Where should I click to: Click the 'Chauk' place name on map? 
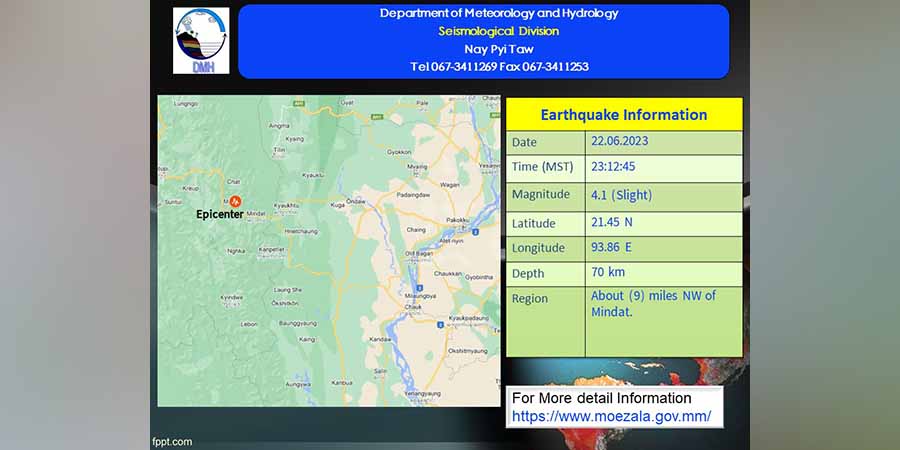tap(413, 307)
